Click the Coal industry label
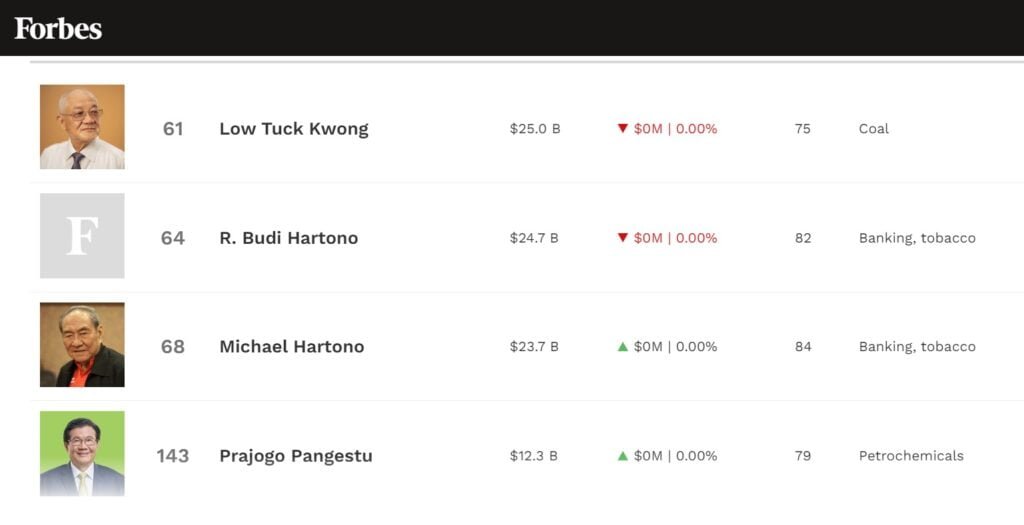 pos(873,129)
